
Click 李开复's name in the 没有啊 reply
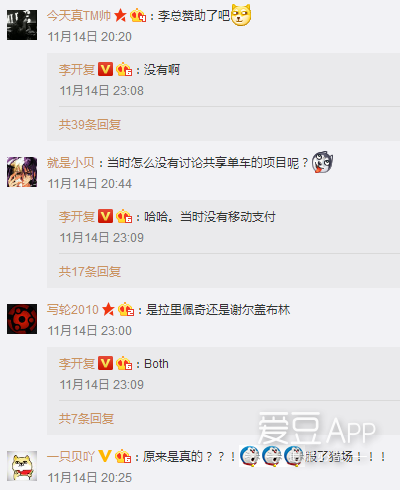coord(77,70)
